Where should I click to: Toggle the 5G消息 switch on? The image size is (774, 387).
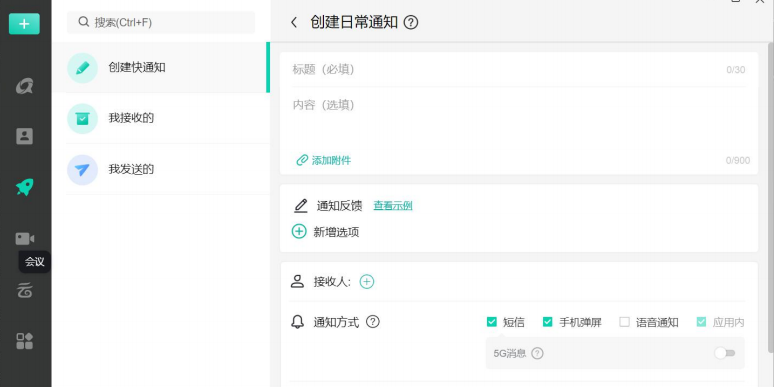[725, 353]
